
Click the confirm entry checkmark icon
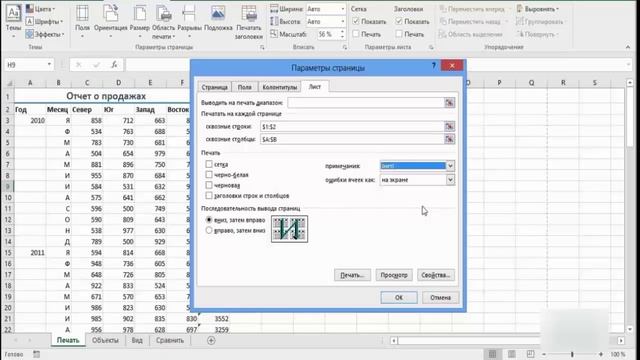[x=96, y=64]
